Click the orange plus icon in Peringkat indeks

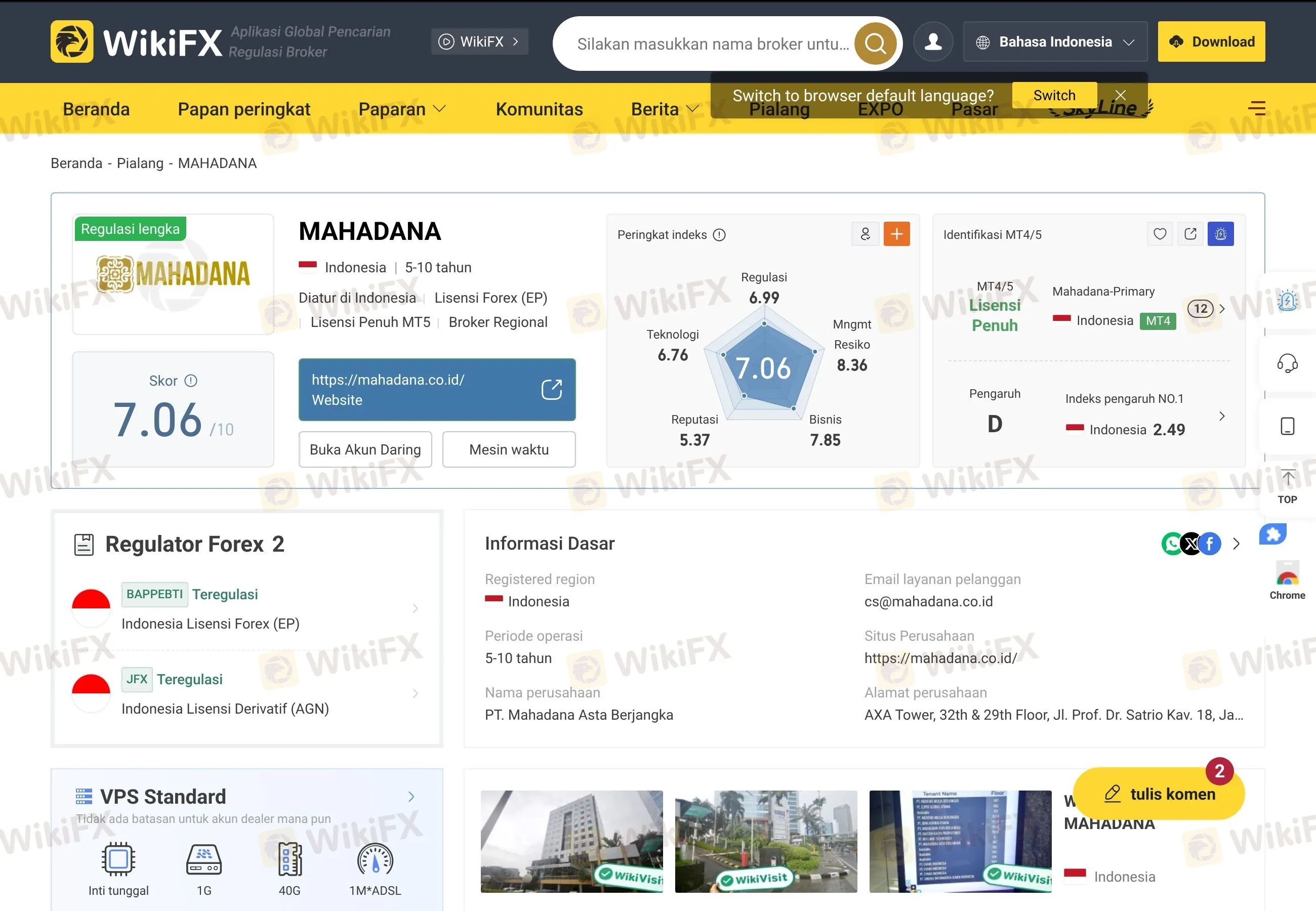[x=896, y=233]
